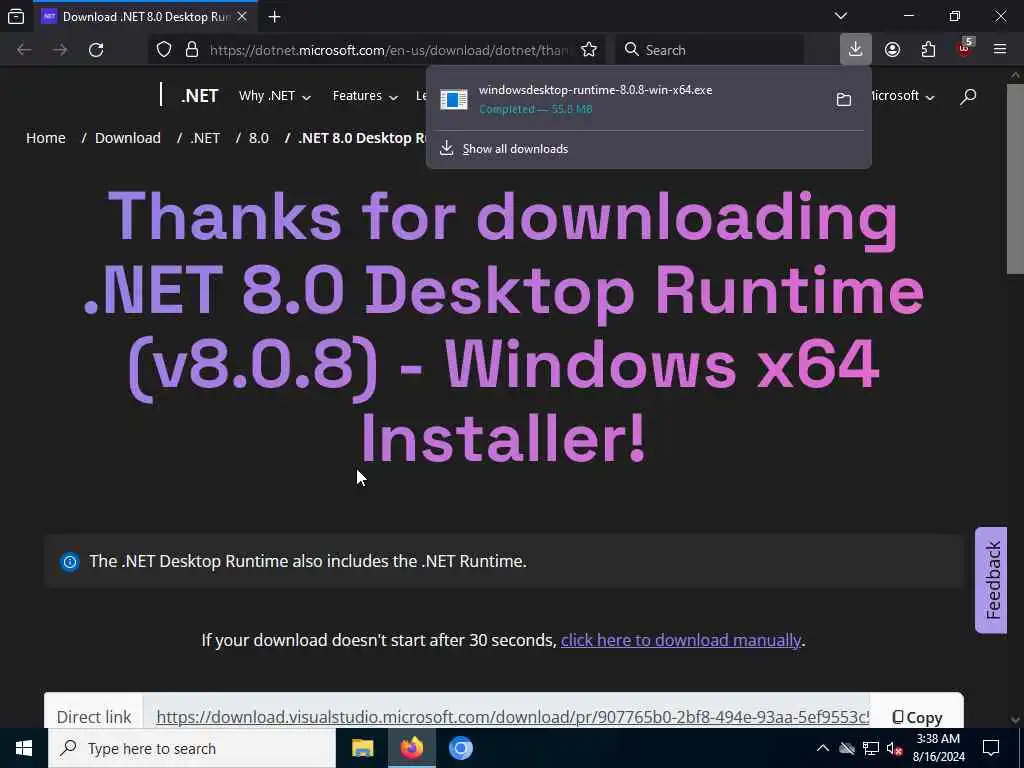The width and height of the screenshot is (1024, 768).
Task: Open Firefox View list-all-tabs icon
Action: (x=16, y=16)
